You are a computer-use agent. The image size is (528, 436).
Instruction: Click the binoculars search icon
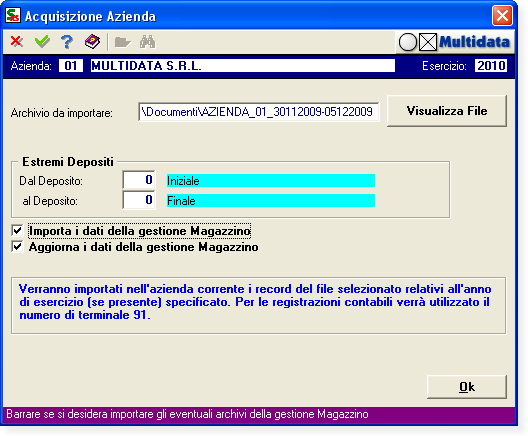click(x=148, y=42)
